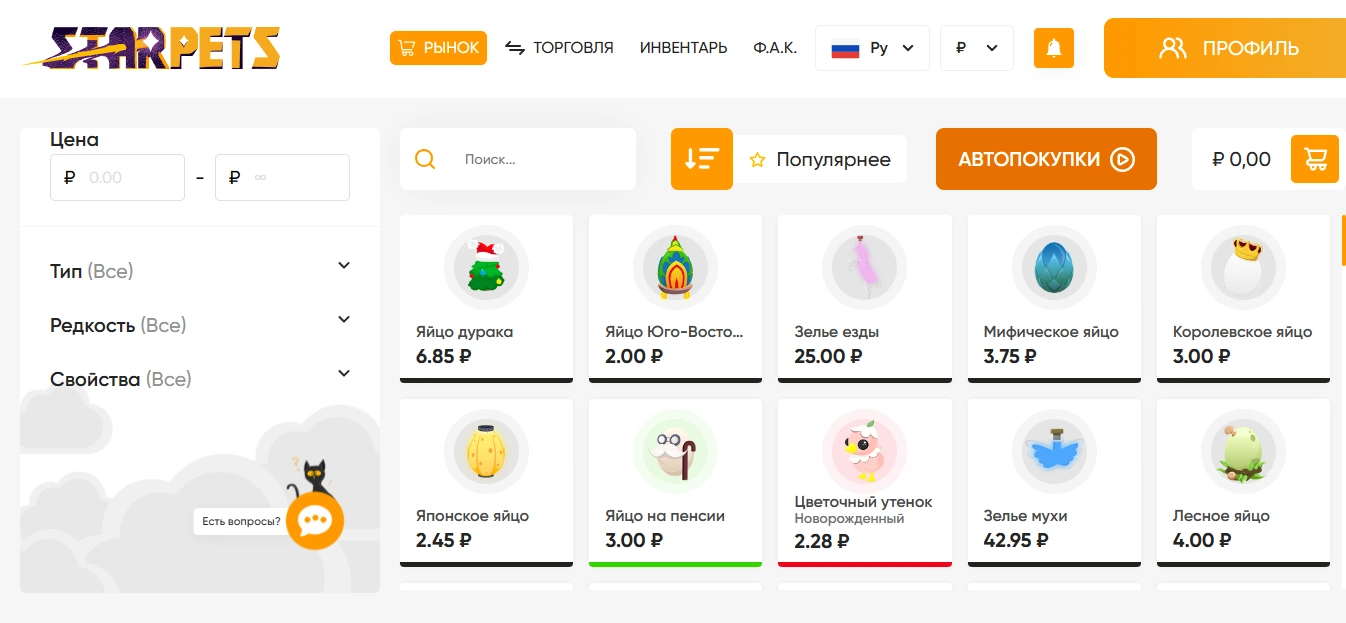Click the minimum price input field
The image size is (1346, 623).
117,178
